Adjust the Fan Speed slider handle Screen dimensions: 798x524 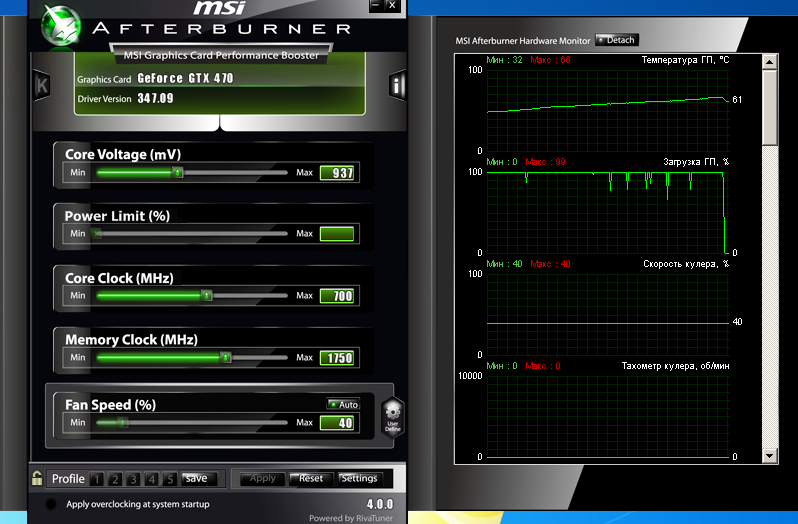[x=122, y=422]
